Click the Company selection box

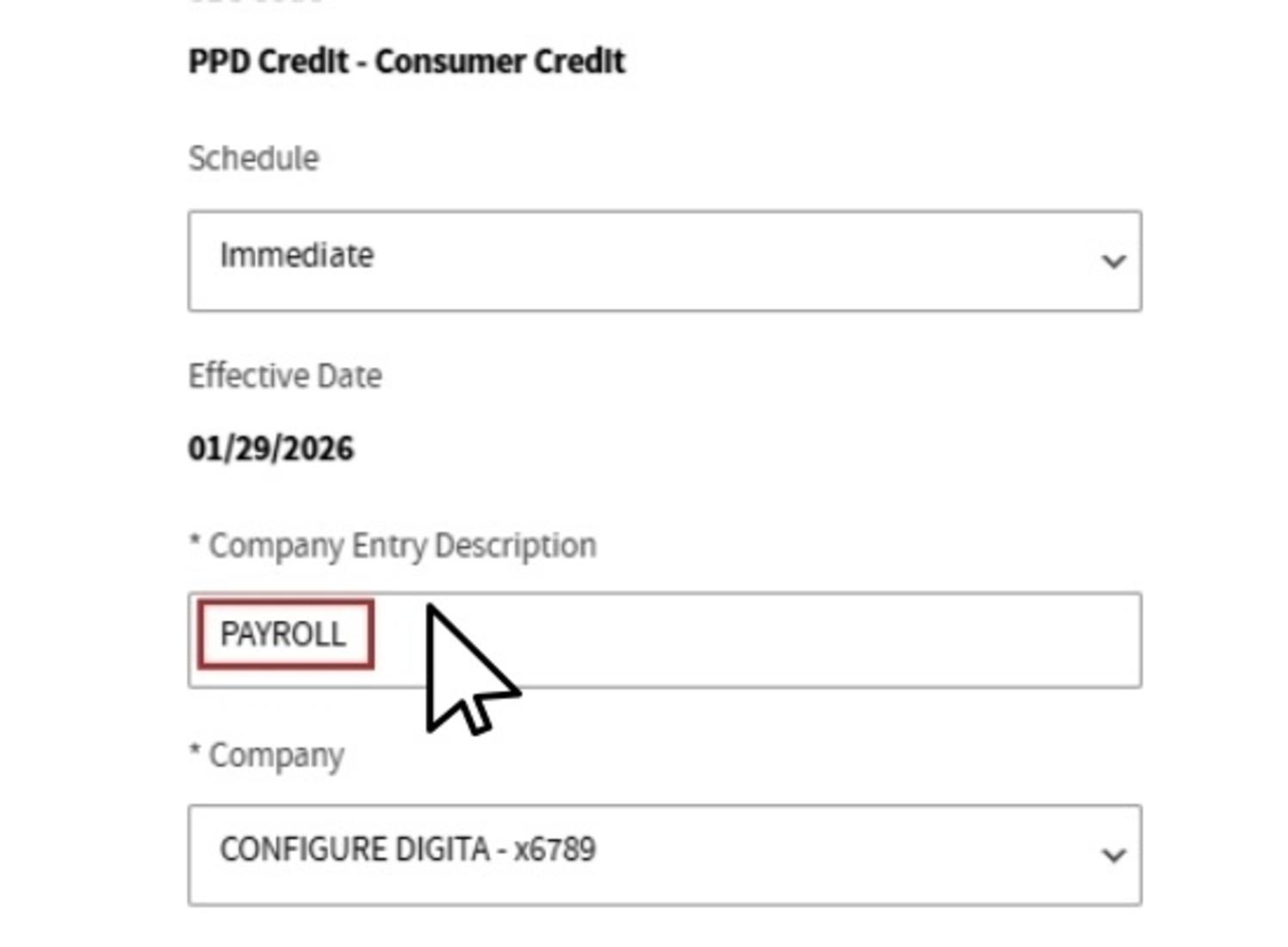[663, 853]
